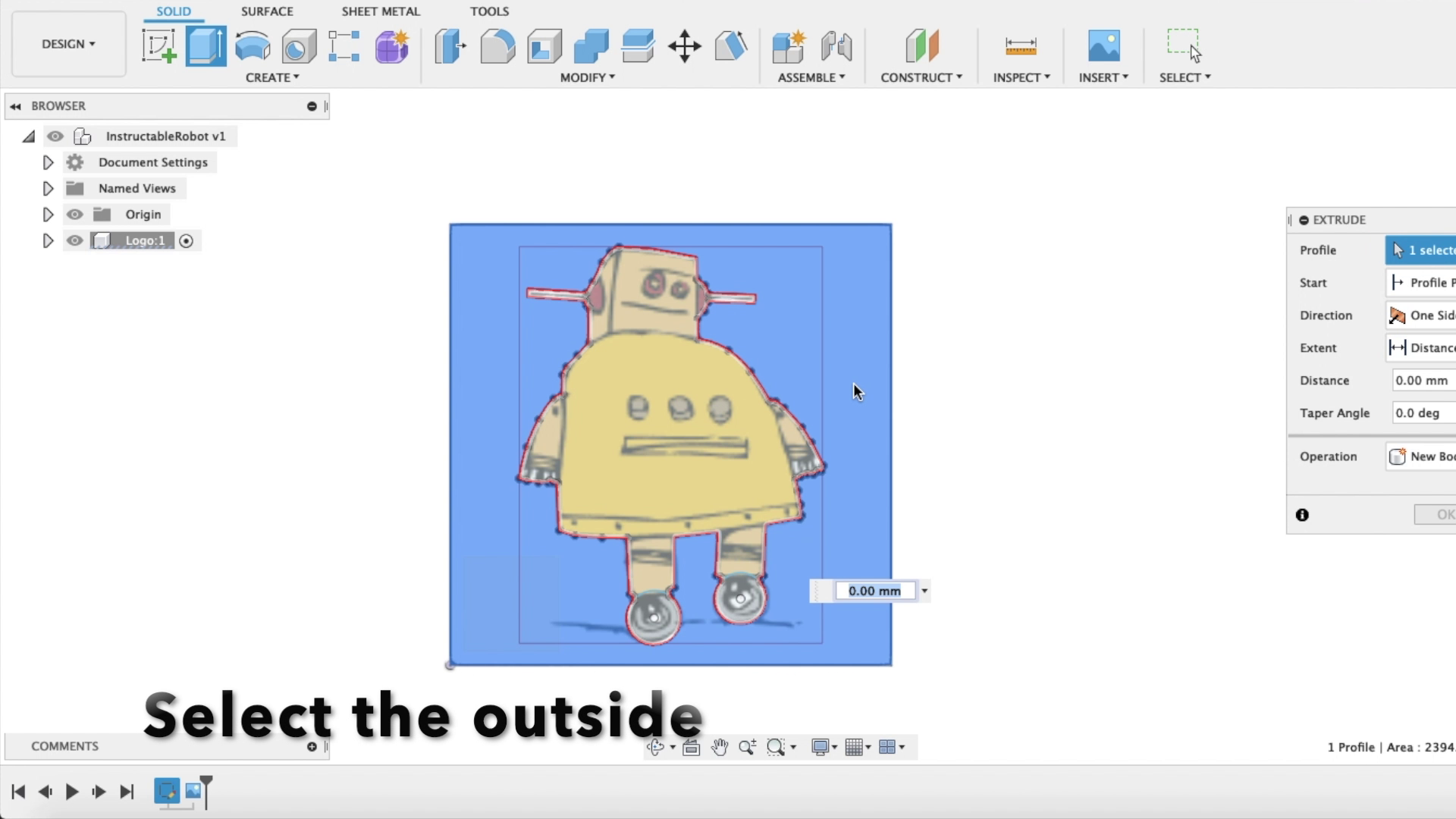
Task: Expand the Document Settings tree item
Action: [x=48, y=162]
